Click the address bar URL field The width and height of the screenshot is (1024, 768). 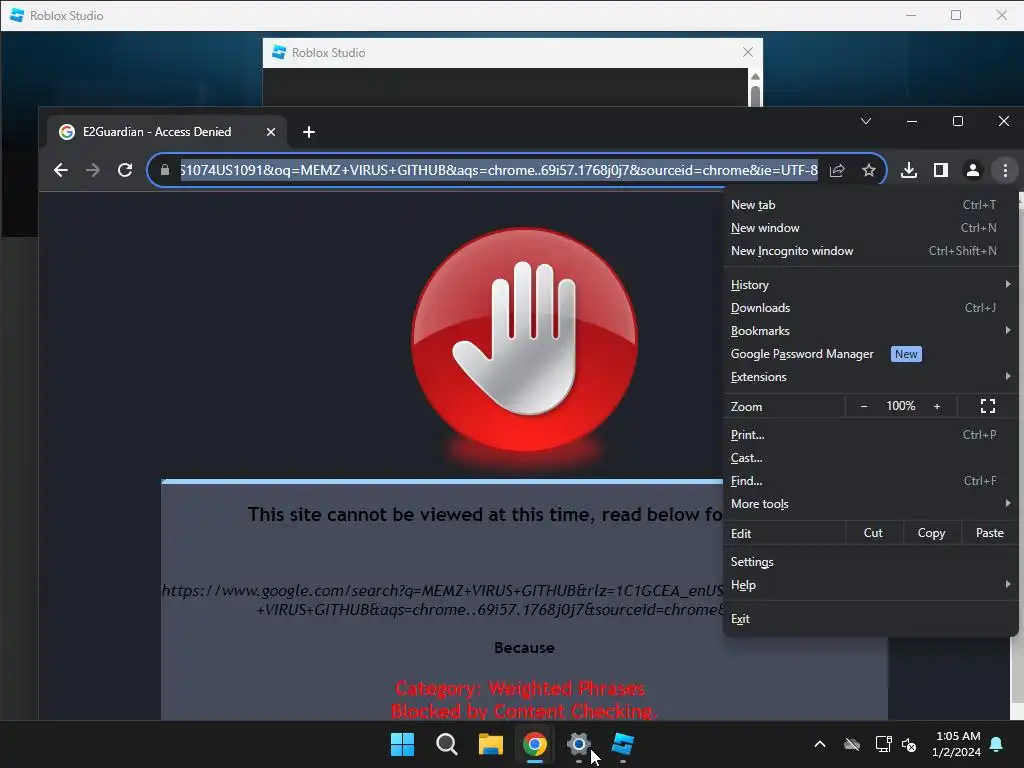499,170
